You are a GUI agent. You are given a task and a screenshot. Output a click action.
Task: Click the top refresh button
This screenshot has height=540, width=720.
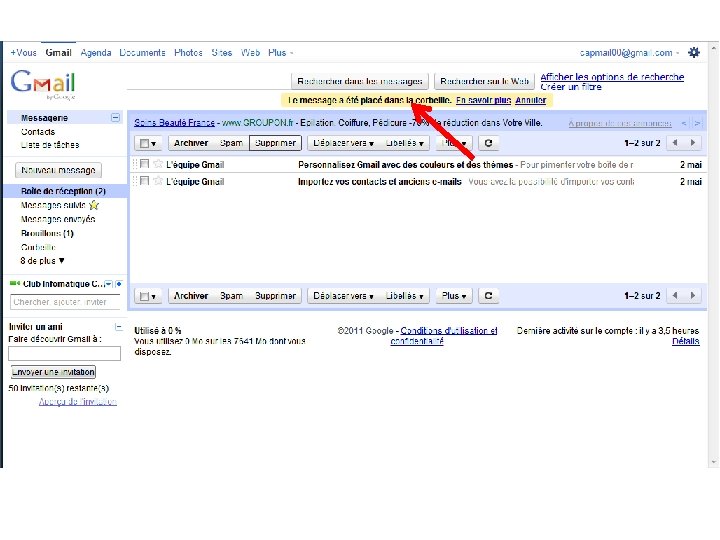488,143
